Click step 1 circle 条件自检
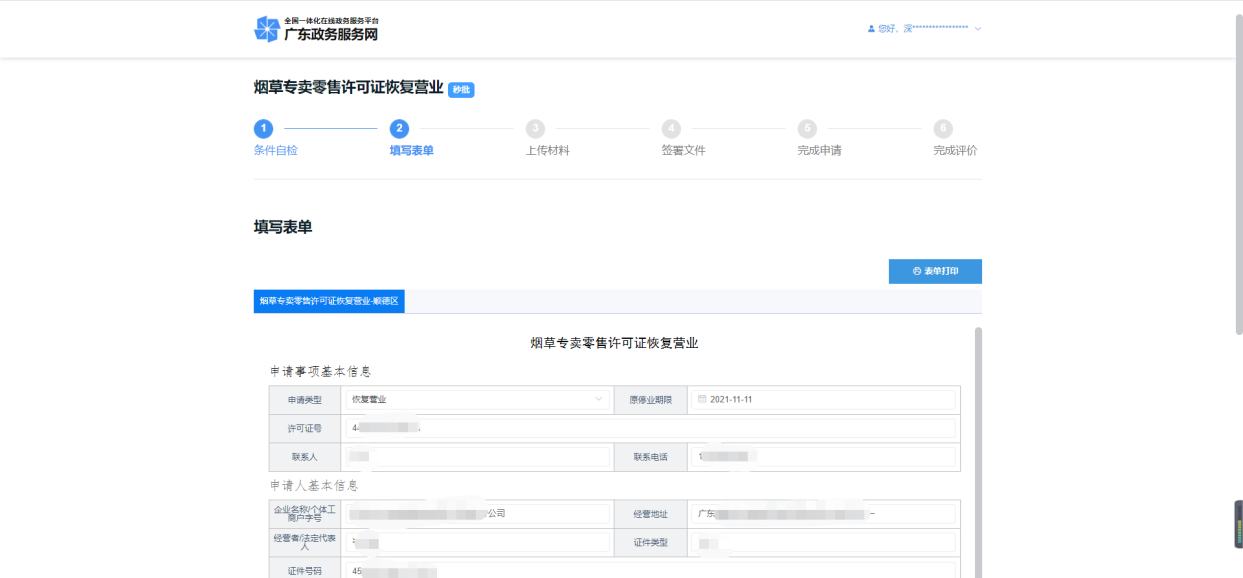This screenshot has width=1243, height=578. tap(263, 128)
